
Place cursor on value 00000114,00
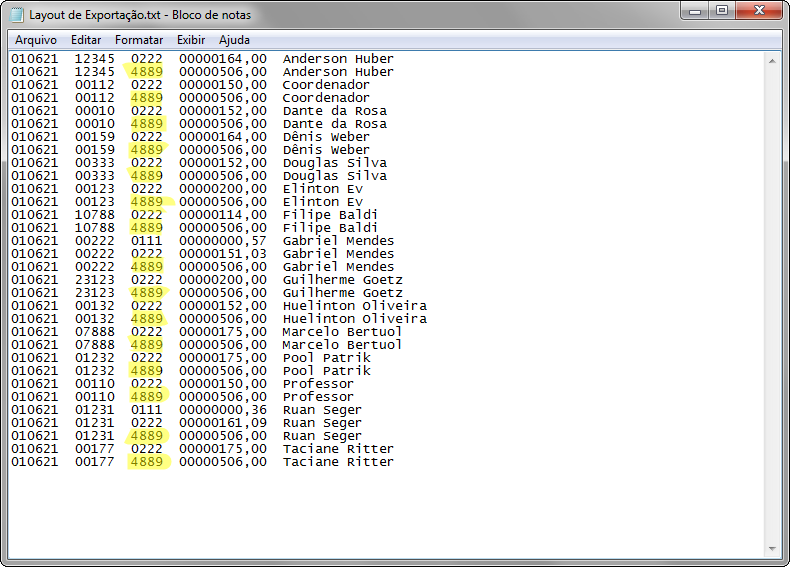click(223, 215)
